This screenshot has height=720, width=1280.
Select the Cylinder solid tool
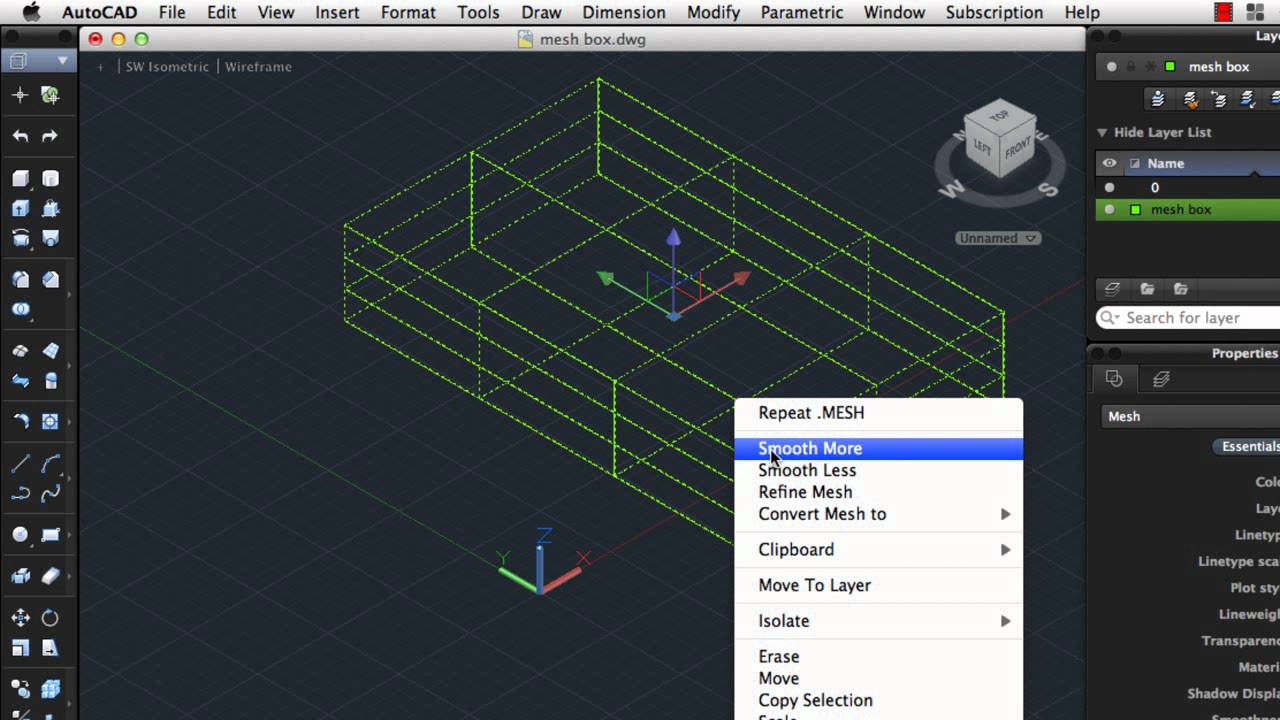tap(50, 179)
